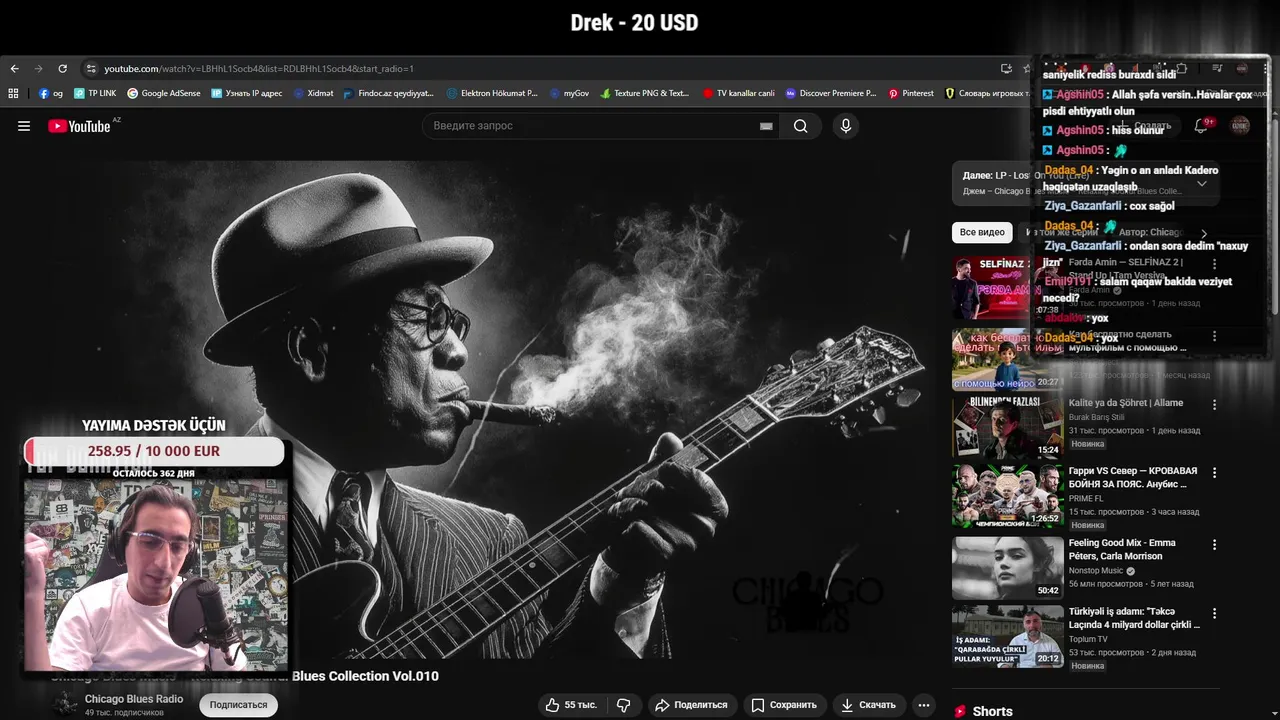Open the Toplum TV channel link
1280x720 pixels.
1088,639
